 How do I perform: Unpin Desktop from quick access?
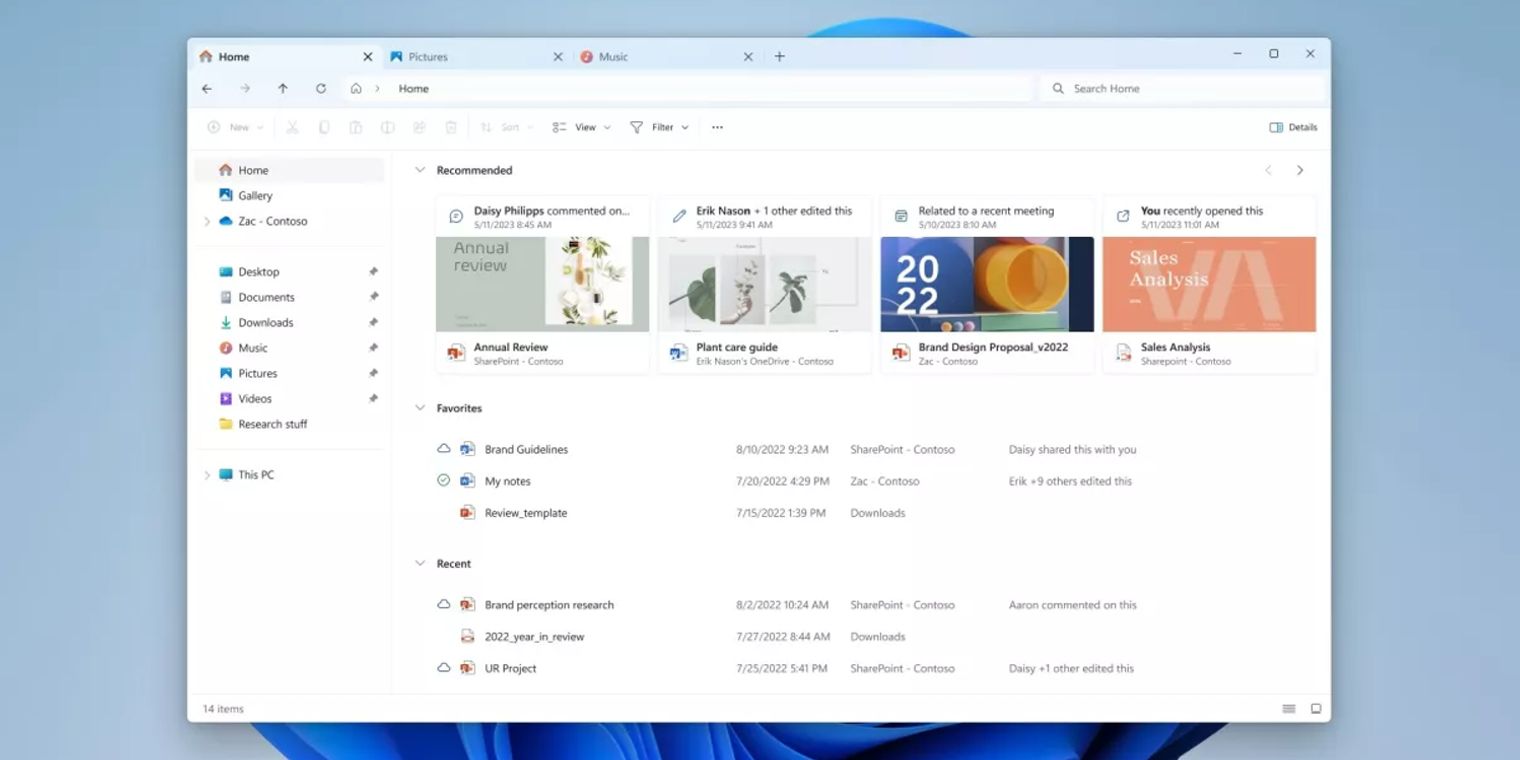click(373, 272)
